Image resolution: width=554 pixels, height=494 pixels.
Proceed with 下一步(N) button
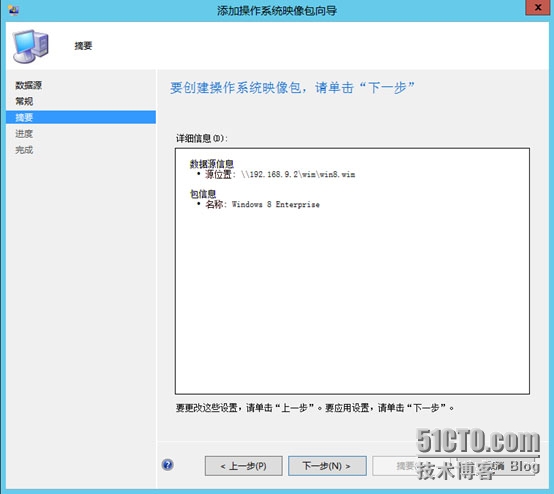(x=327, y=466)
